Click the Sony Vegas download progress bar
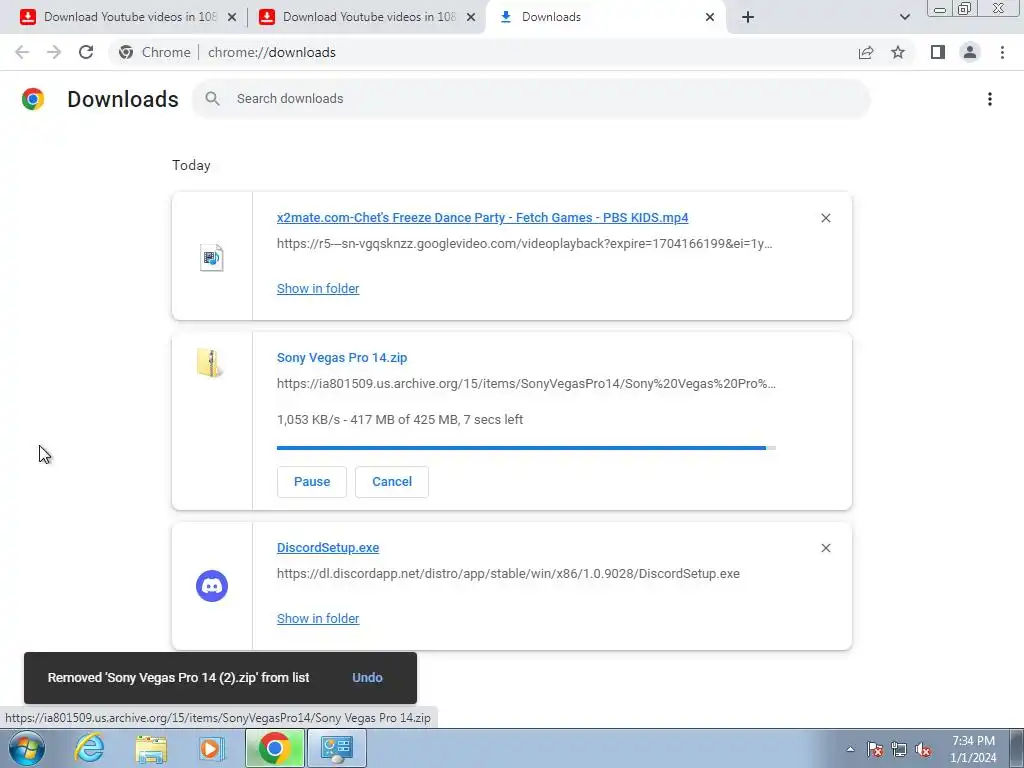 (x=526, y=448)
